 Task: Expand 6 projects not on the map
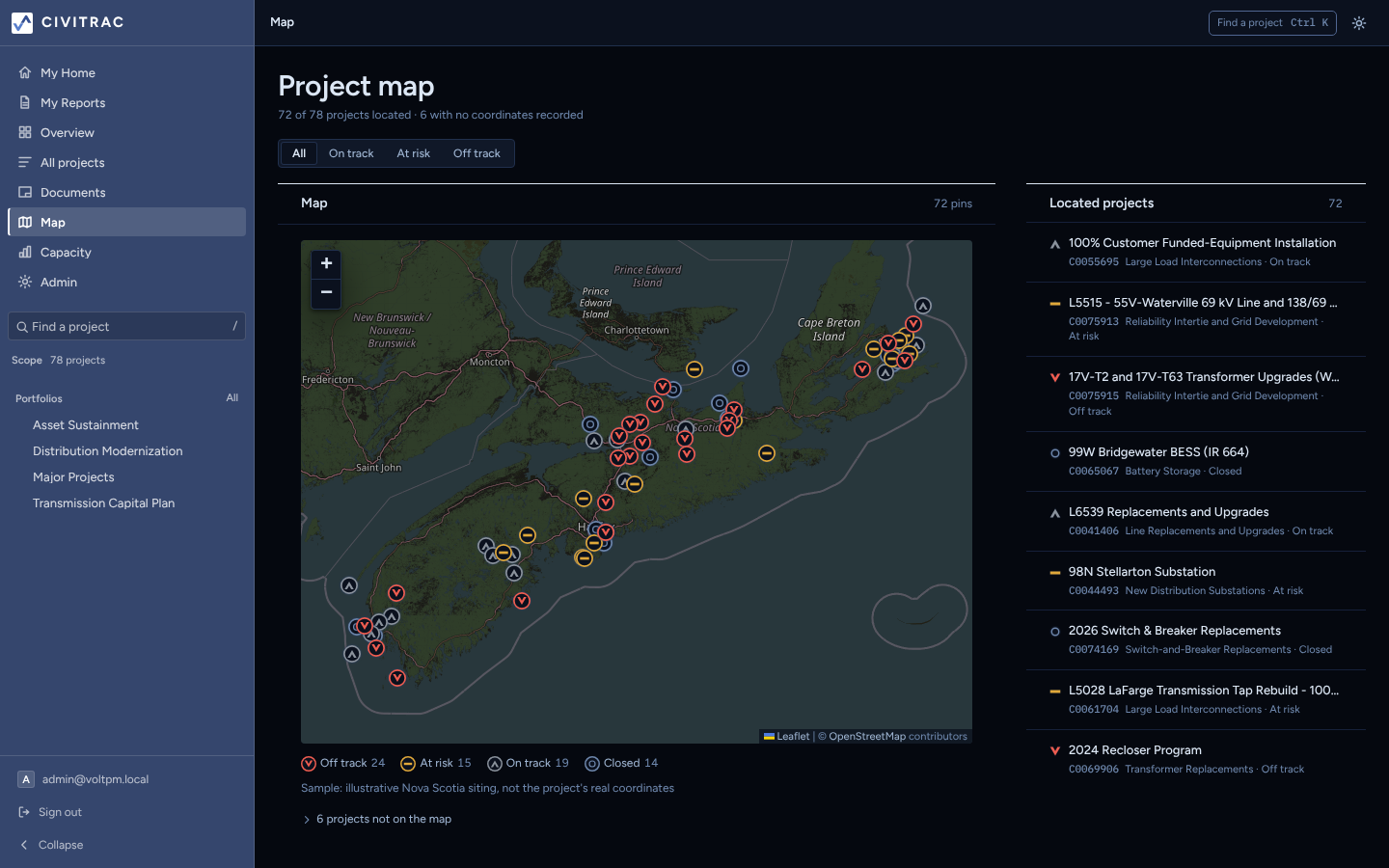(x=377, y=819)
